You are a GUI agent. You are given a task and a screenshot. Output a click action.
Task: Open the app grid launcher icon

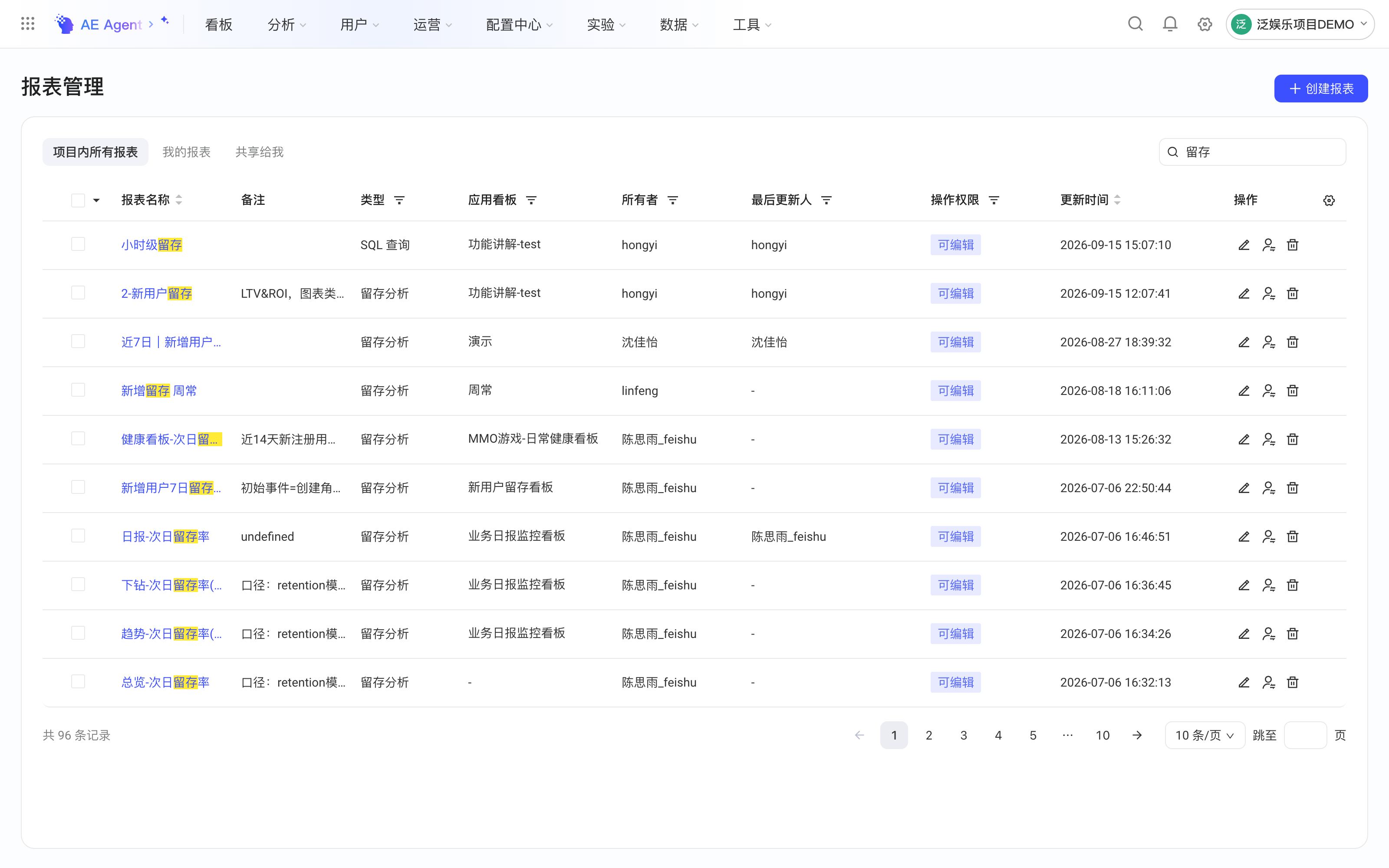[27, 24]
